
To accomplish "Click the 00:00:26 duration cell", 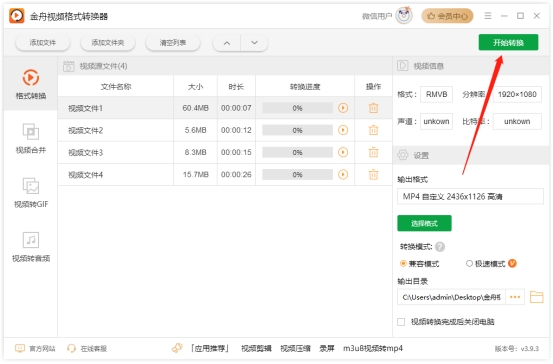I will [236, 175].
